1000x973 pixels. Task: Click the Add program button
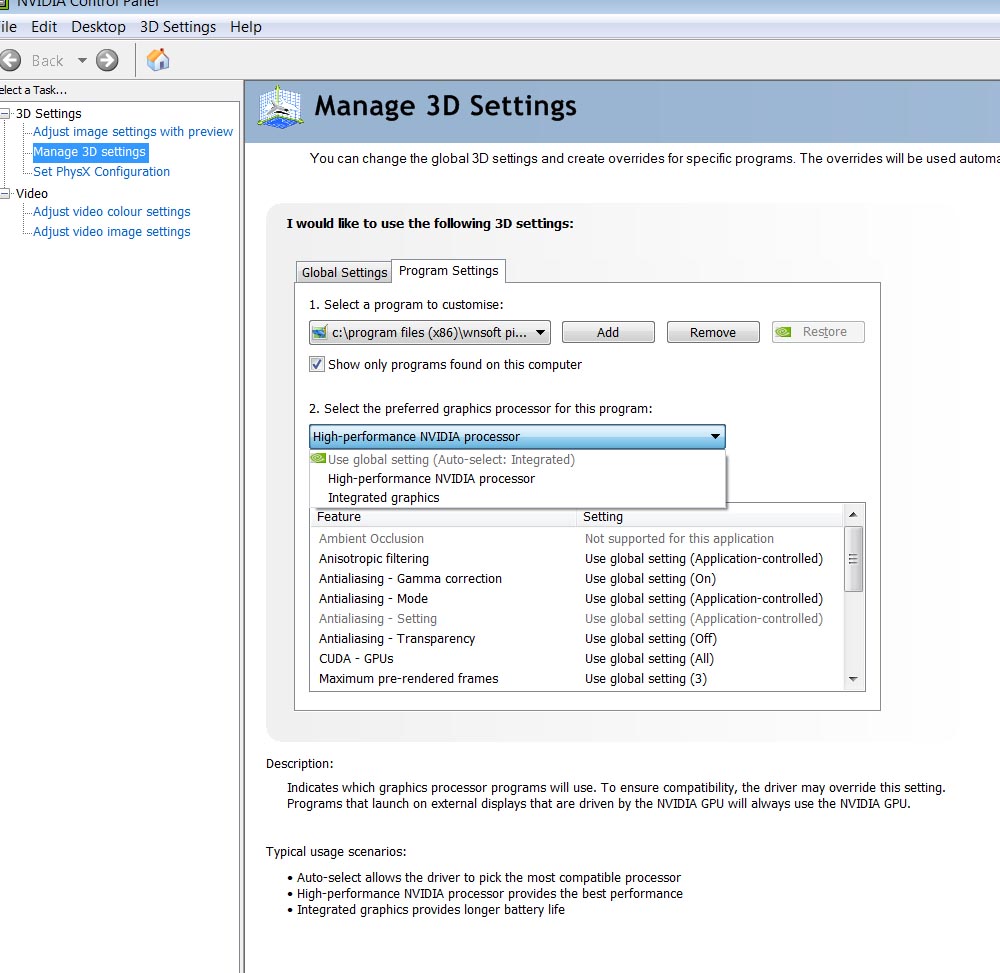point(608,332)
